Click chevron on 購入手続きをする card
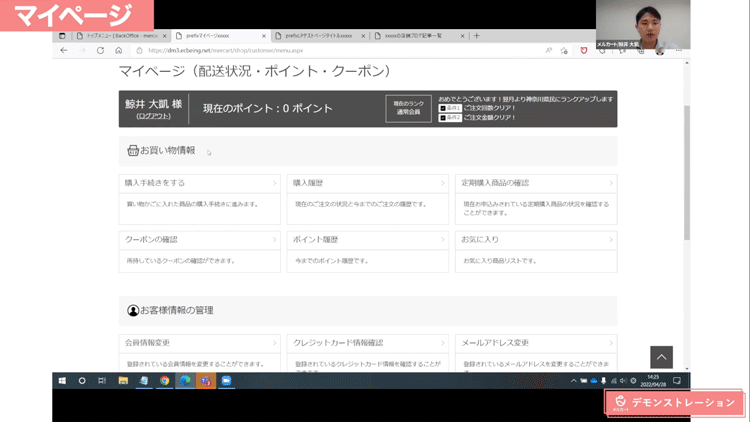 (275, 183)
